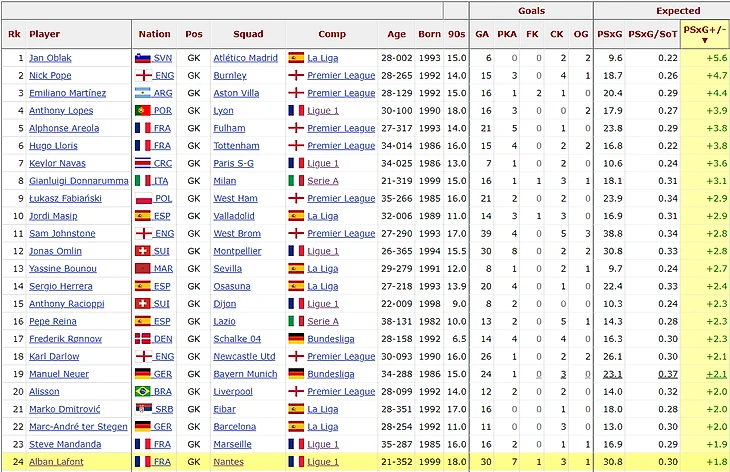This screenshot has height=472, width=730.
Task: Click the Brazil flag in Alisson's row
Action: point(143,391)
